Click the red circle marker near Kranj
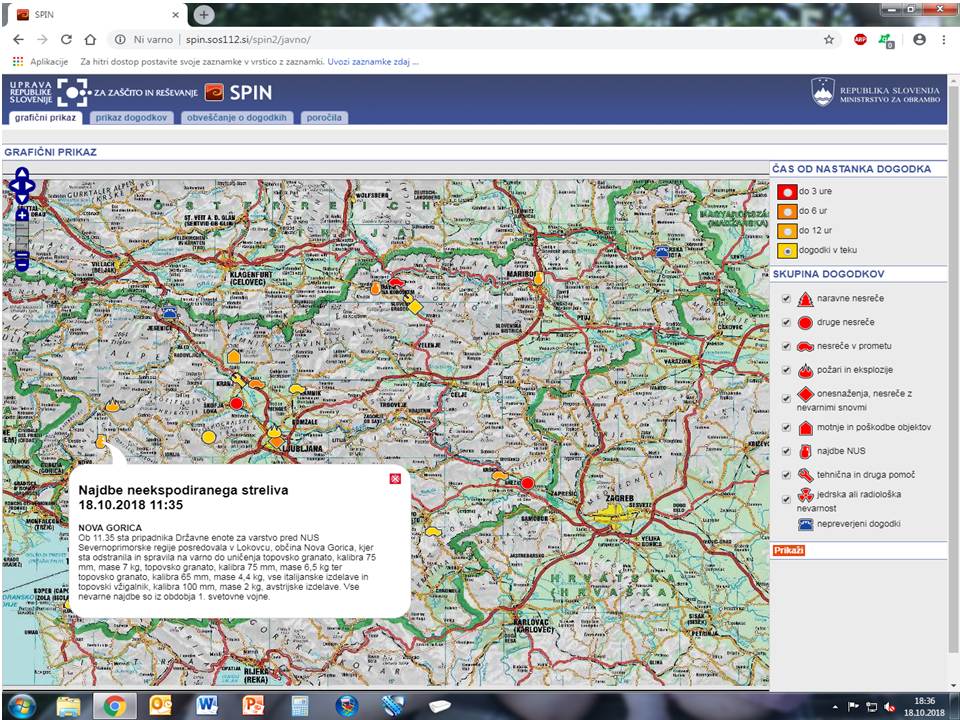Screen dimensions: 960x720 (x=236, y=403)
